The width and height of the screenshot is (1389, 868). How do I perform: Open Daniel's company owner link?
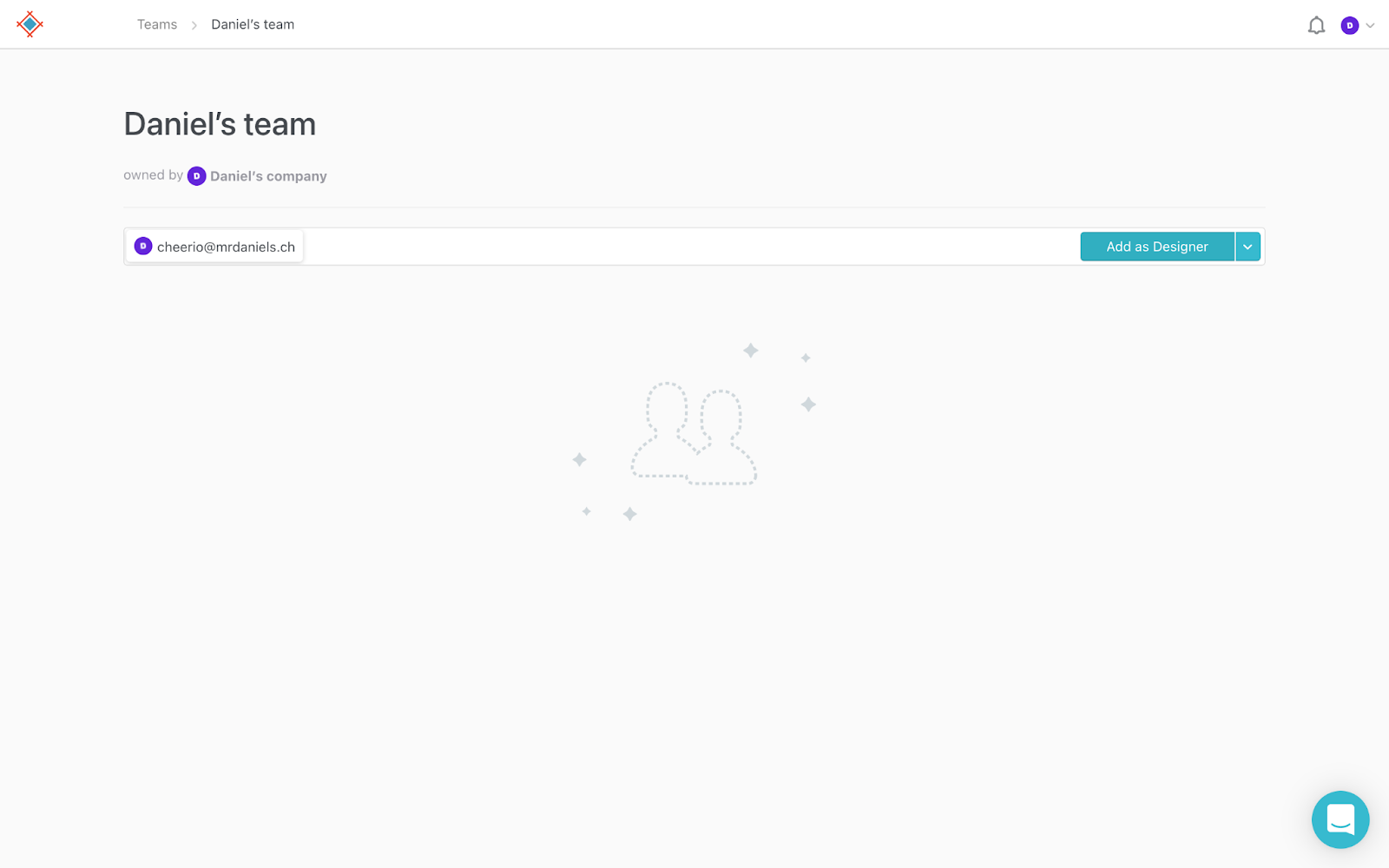tap(268, 176)
